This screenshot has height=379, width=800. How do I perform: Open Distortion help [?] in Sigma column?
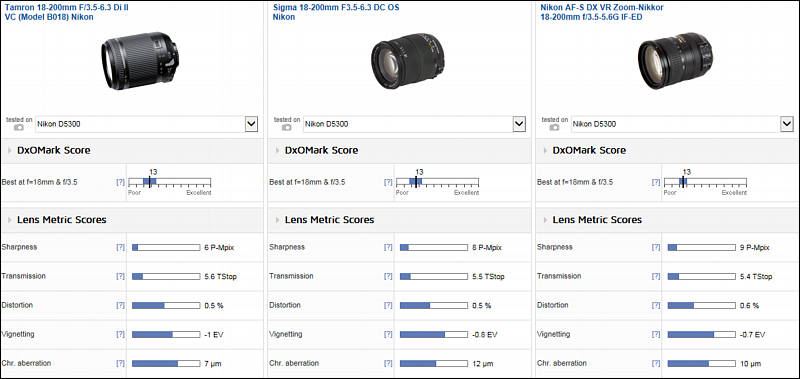tap(388, 305)
